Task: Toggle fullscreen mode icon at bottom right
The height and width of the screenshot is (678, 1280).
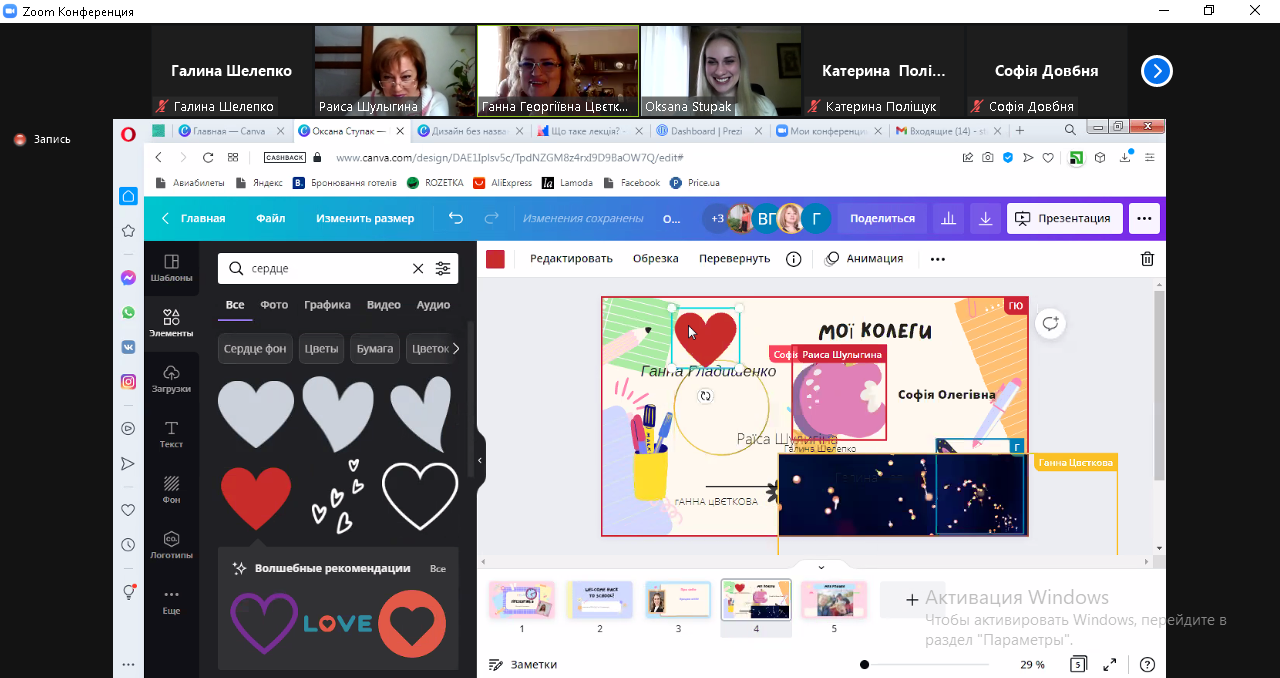Action: click(1110, 664)
